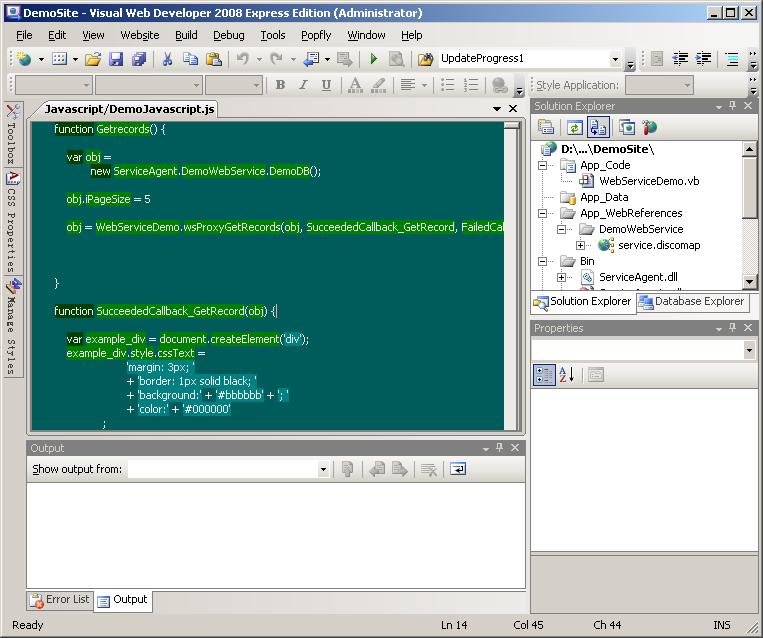Image resolution: width=763 pixels, height=638 pixels.
Task: Select WebServiceDemo.vb in Solution Explorer
Action: (649, 181)
